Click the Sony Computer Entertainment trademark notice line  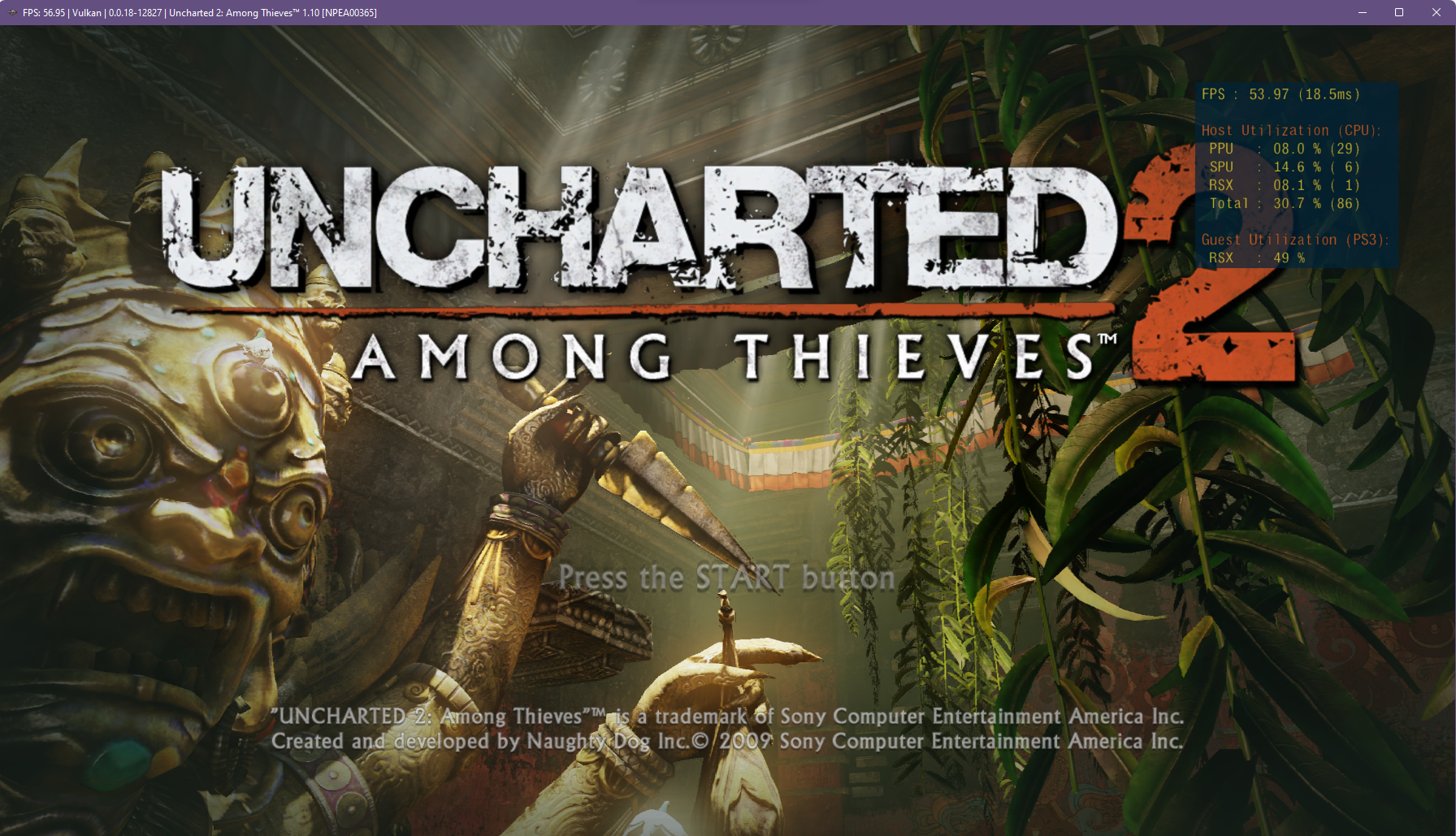pyautogui.click(x=727, y=716)
